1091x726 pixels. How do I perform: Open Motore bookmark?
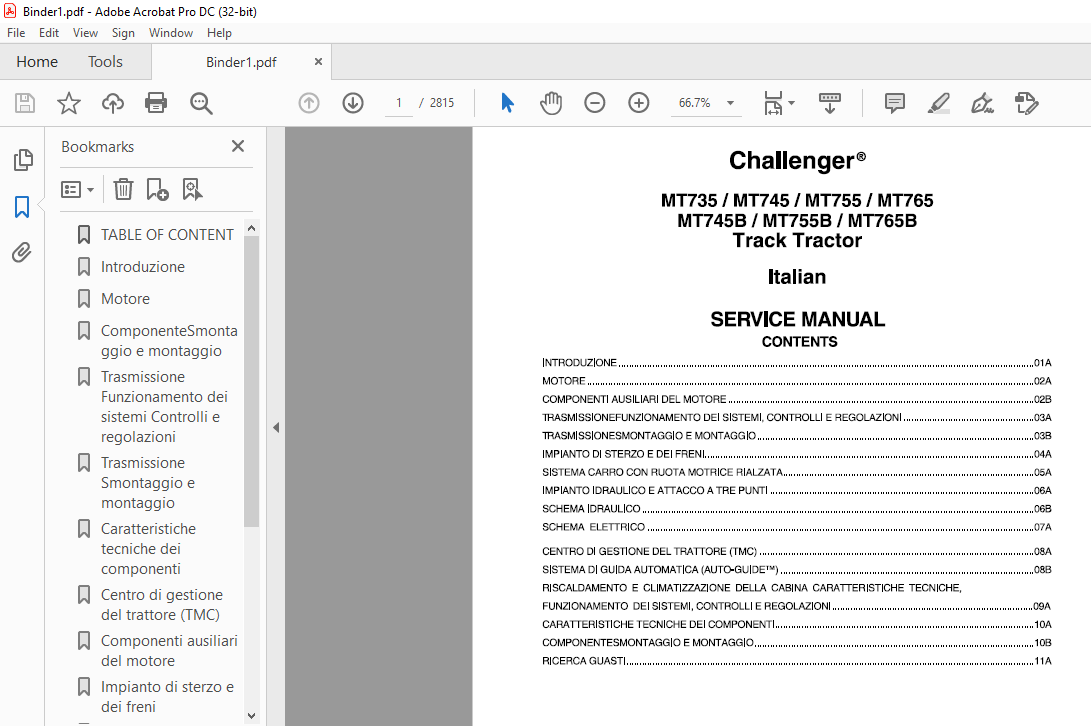tap(125, 299)
